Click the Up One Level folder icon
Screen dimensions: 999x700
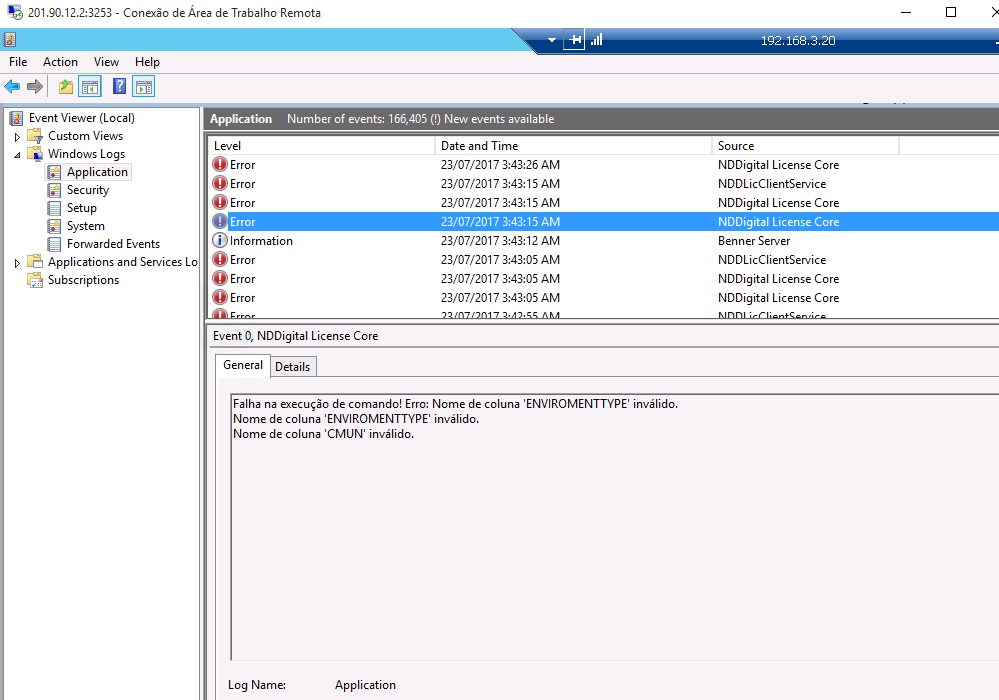66,87
